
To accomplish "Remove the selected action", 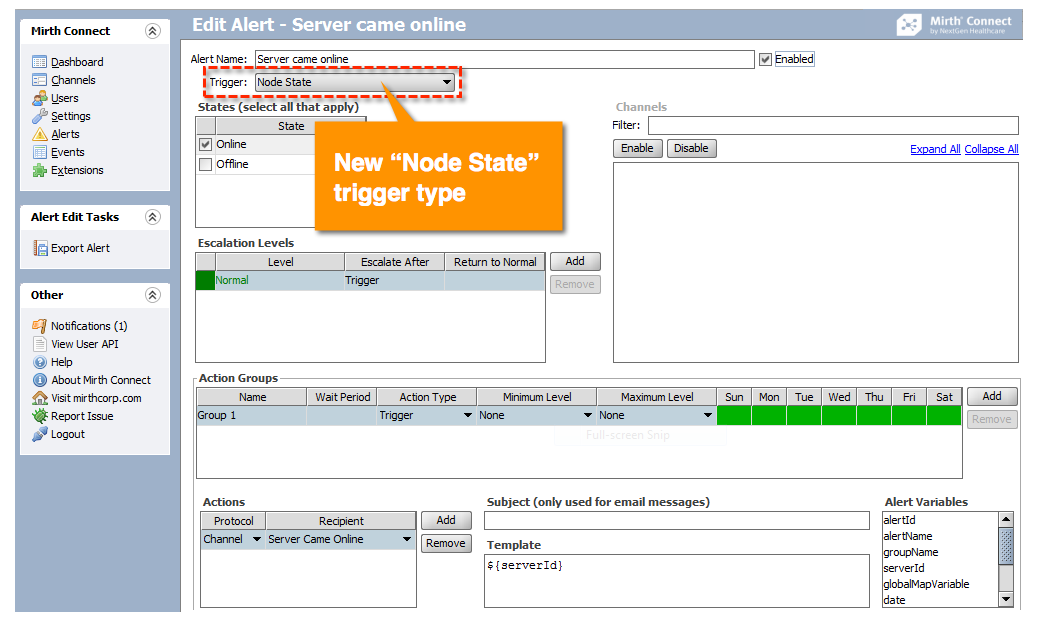I will tap(446, 544).
